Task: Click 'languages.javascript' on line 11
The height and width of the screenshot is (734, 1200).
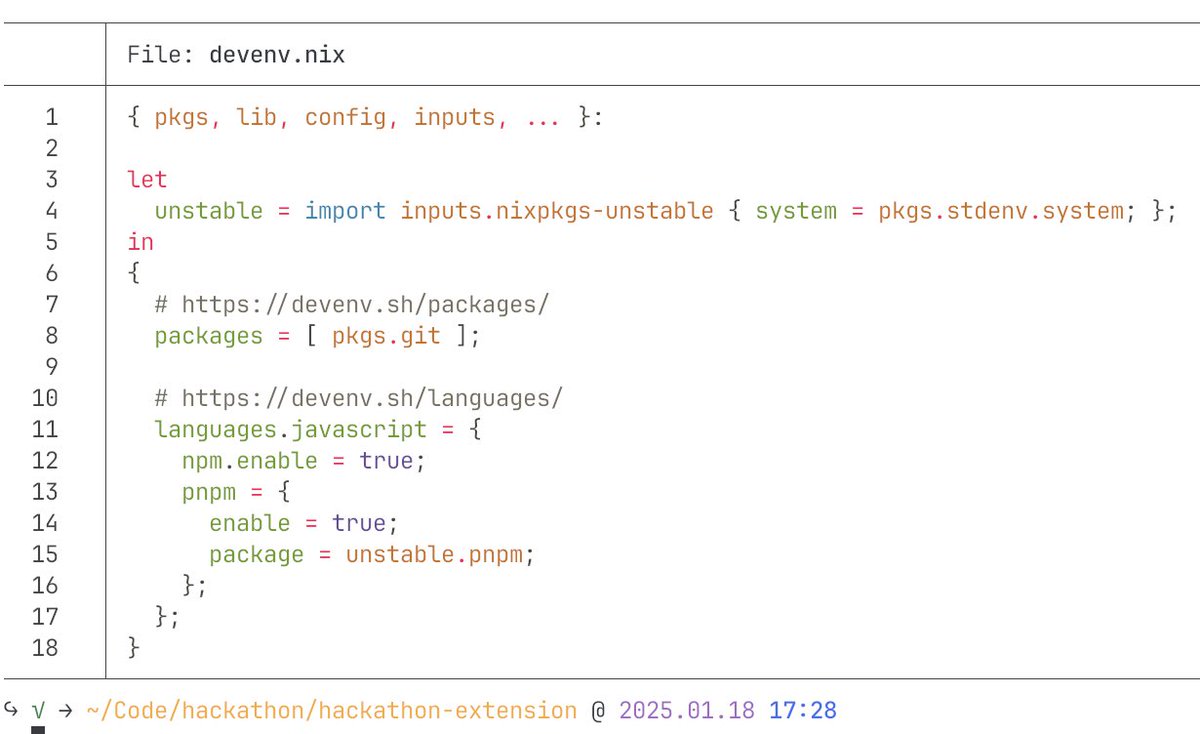Action: pos(290,429)
